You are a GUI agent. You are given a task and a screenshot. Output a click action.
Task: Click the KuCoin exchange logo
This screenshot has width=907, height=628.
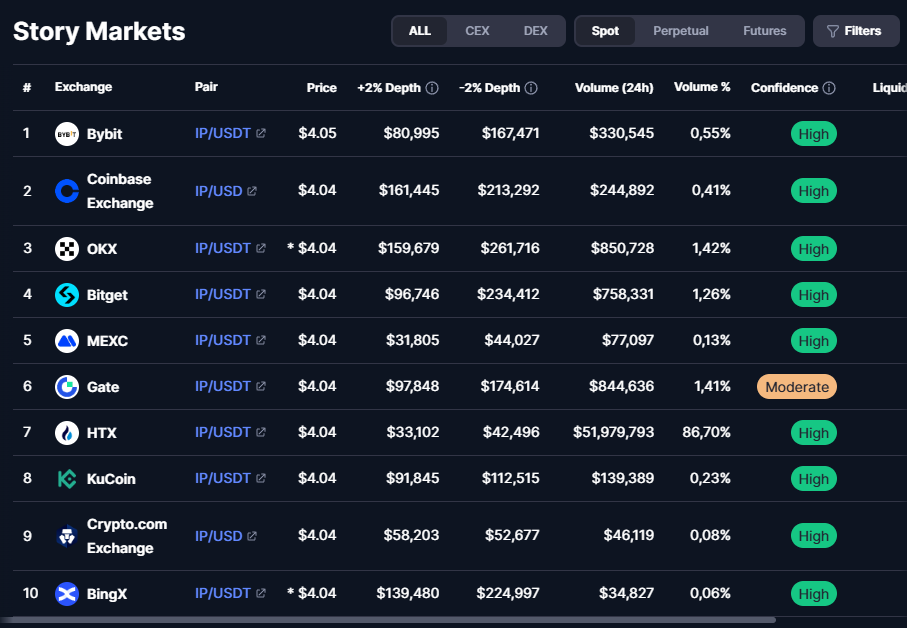[67, 479]
